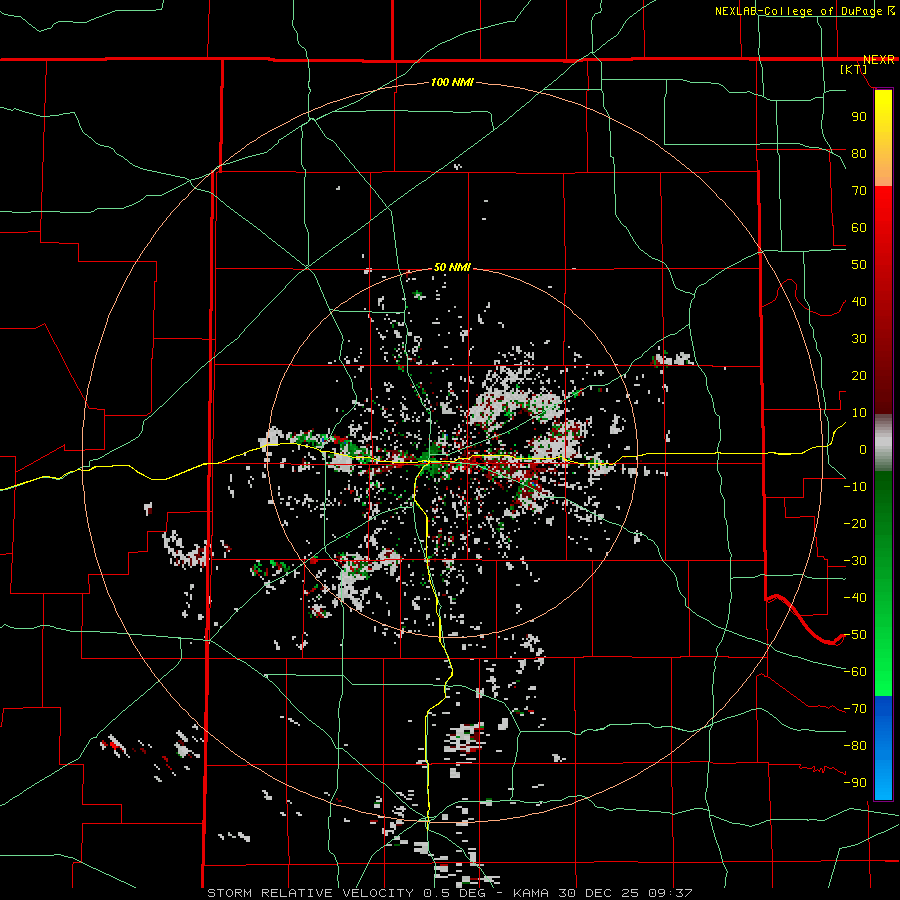Click the "0" value on velocity scale
The image size is (900, 900).
pos(863,450)
